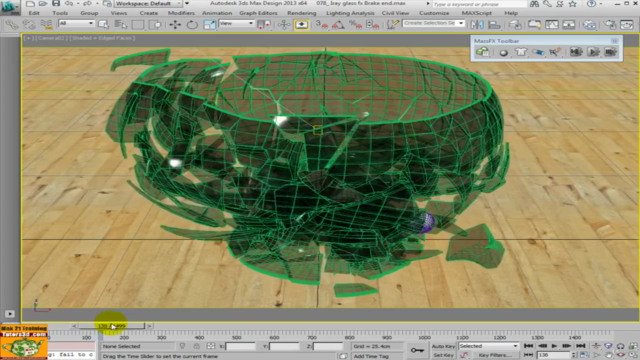
Task: Open the Graph Editors menu
Action: [258, 13]
